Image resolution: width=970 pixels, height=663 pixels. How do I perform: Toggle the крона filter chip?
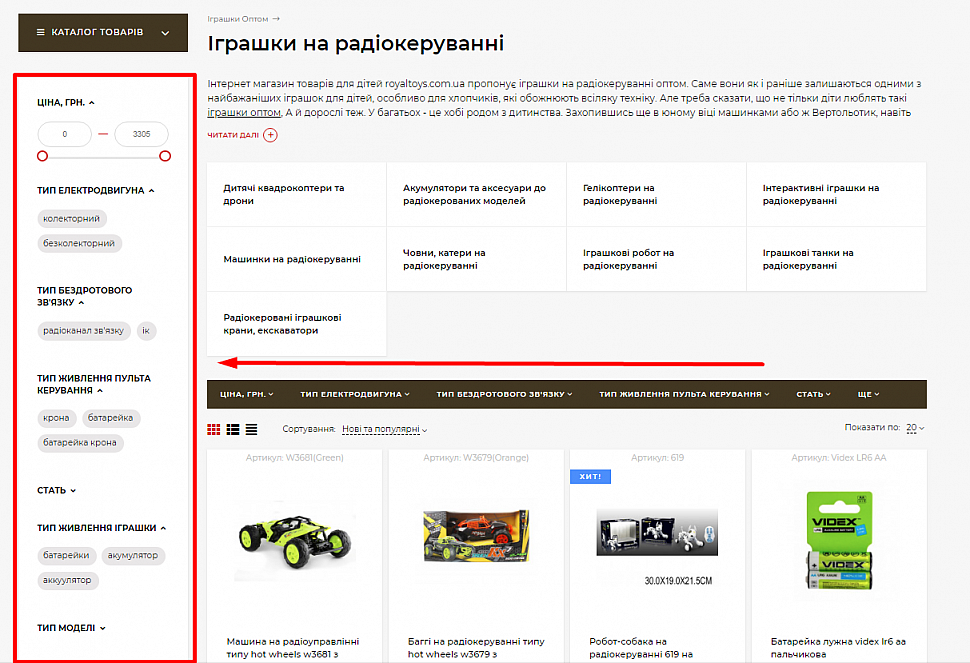pyautogui.click(x=56, y=418)
